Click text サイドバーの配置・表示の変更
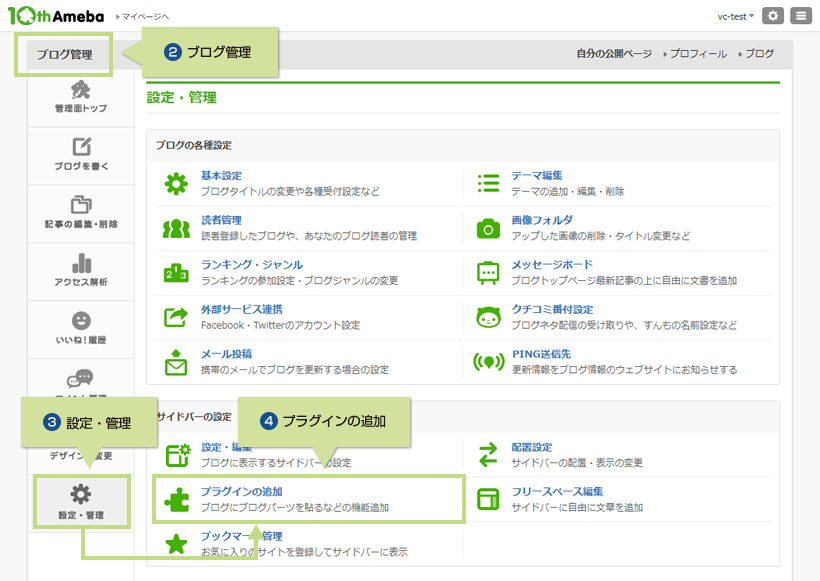Screen dimensions: 820x581 [577, 463]
